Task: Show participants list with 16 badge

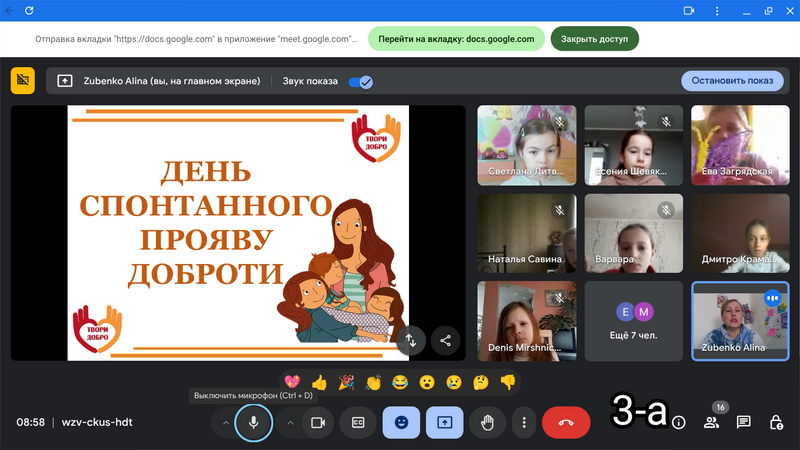Action: (711, 423)
